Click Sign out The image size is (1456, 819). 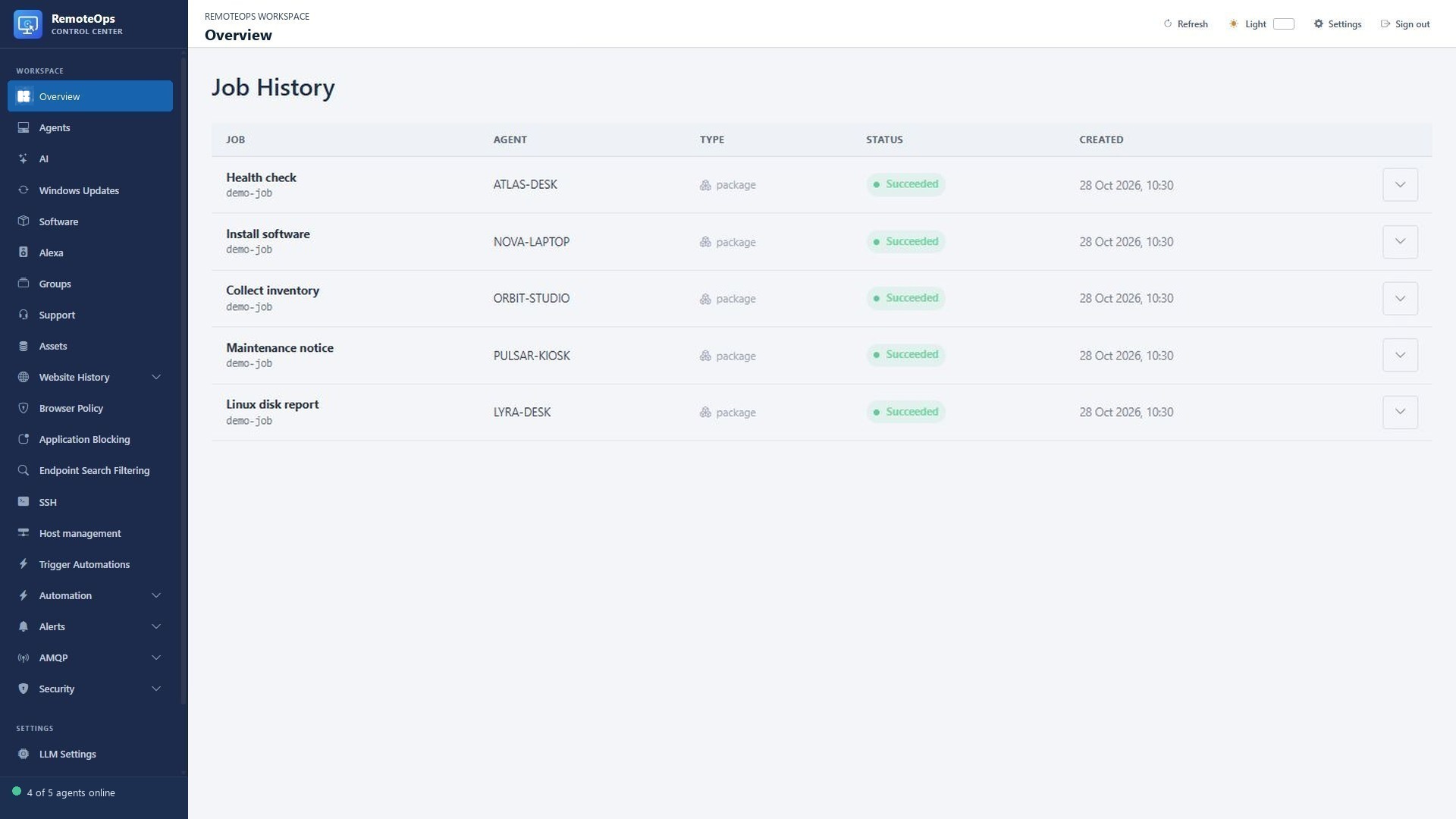(x=1405, y=24)
